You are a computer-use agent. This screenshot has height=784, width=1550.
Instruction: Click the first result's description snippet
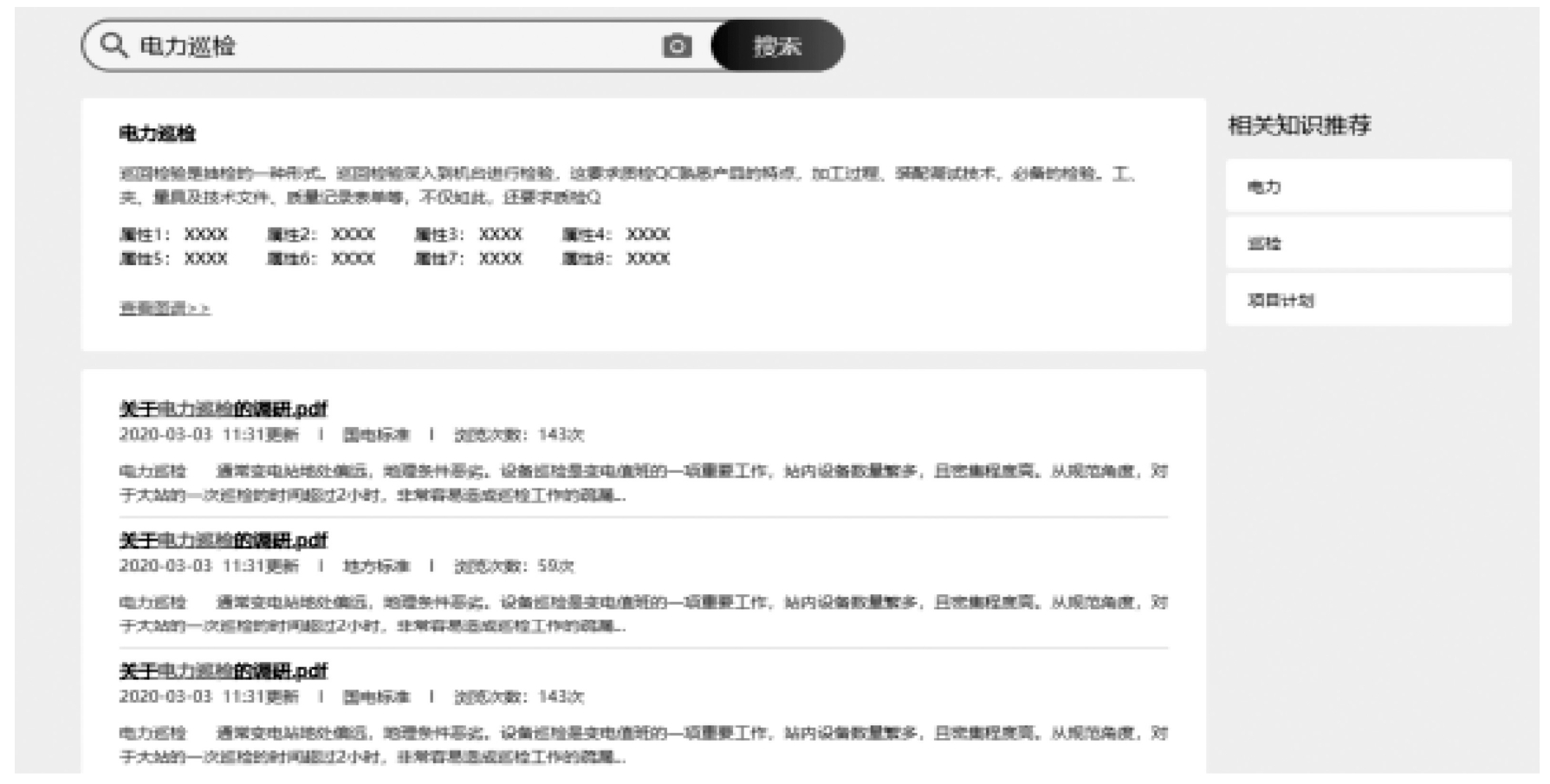coord(643,483)
